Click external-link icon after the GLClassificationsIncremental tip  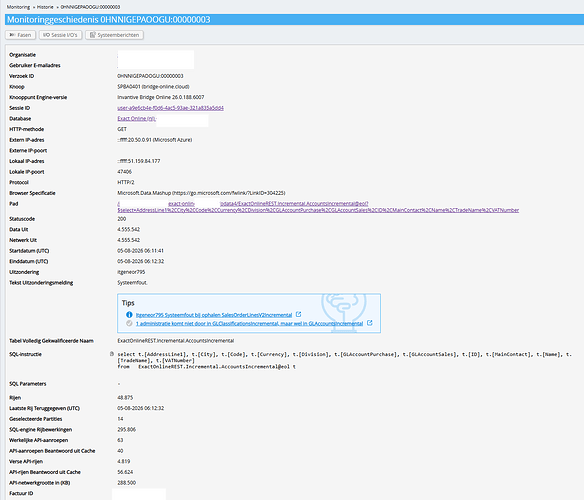tap(369, 323)
